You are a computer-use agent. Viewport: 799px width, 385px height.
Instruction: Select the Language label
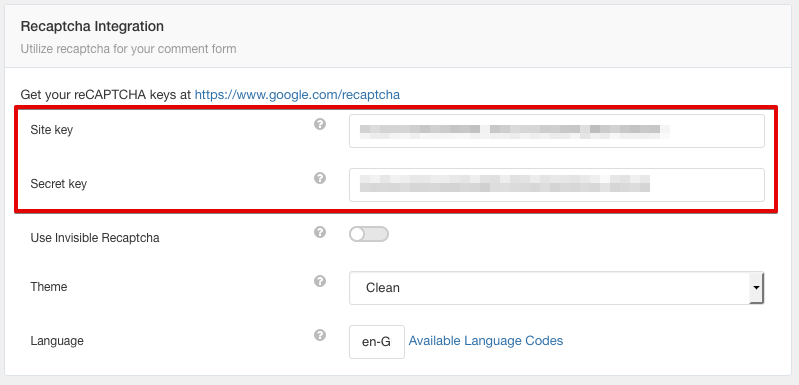pos(57,341)
